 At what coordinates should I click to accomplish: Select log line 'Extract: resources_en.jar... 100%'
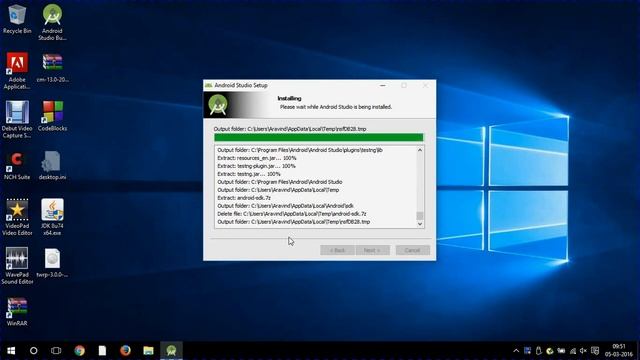click(257, 158)
